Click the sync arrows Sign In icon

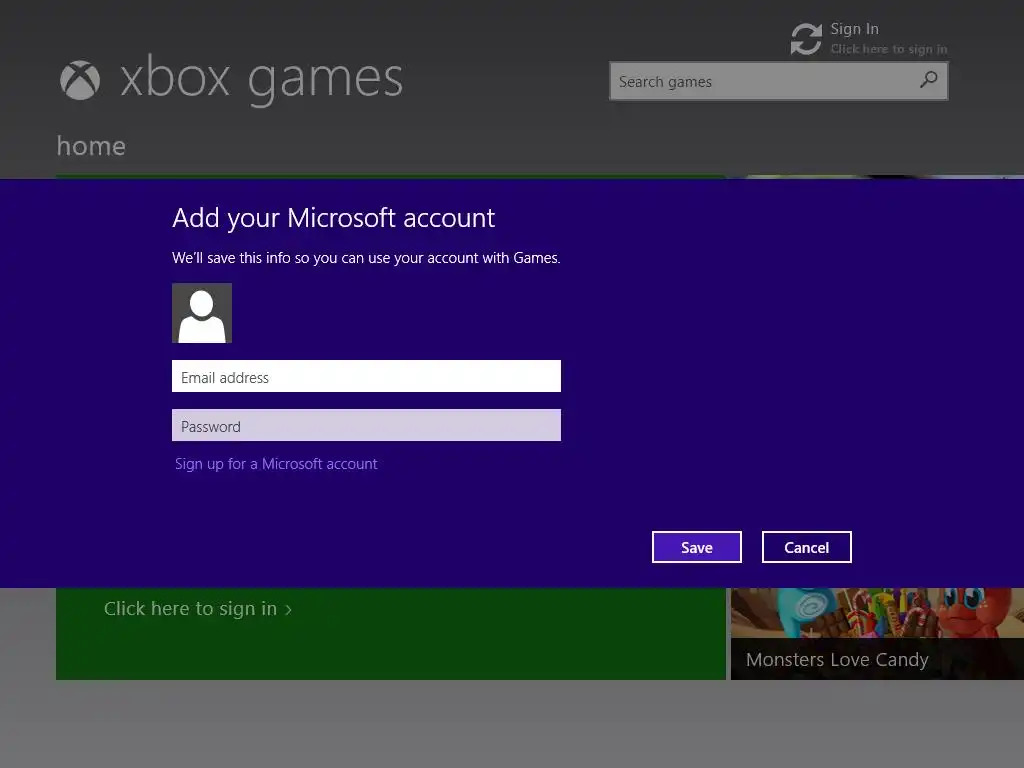pos(807,39)
